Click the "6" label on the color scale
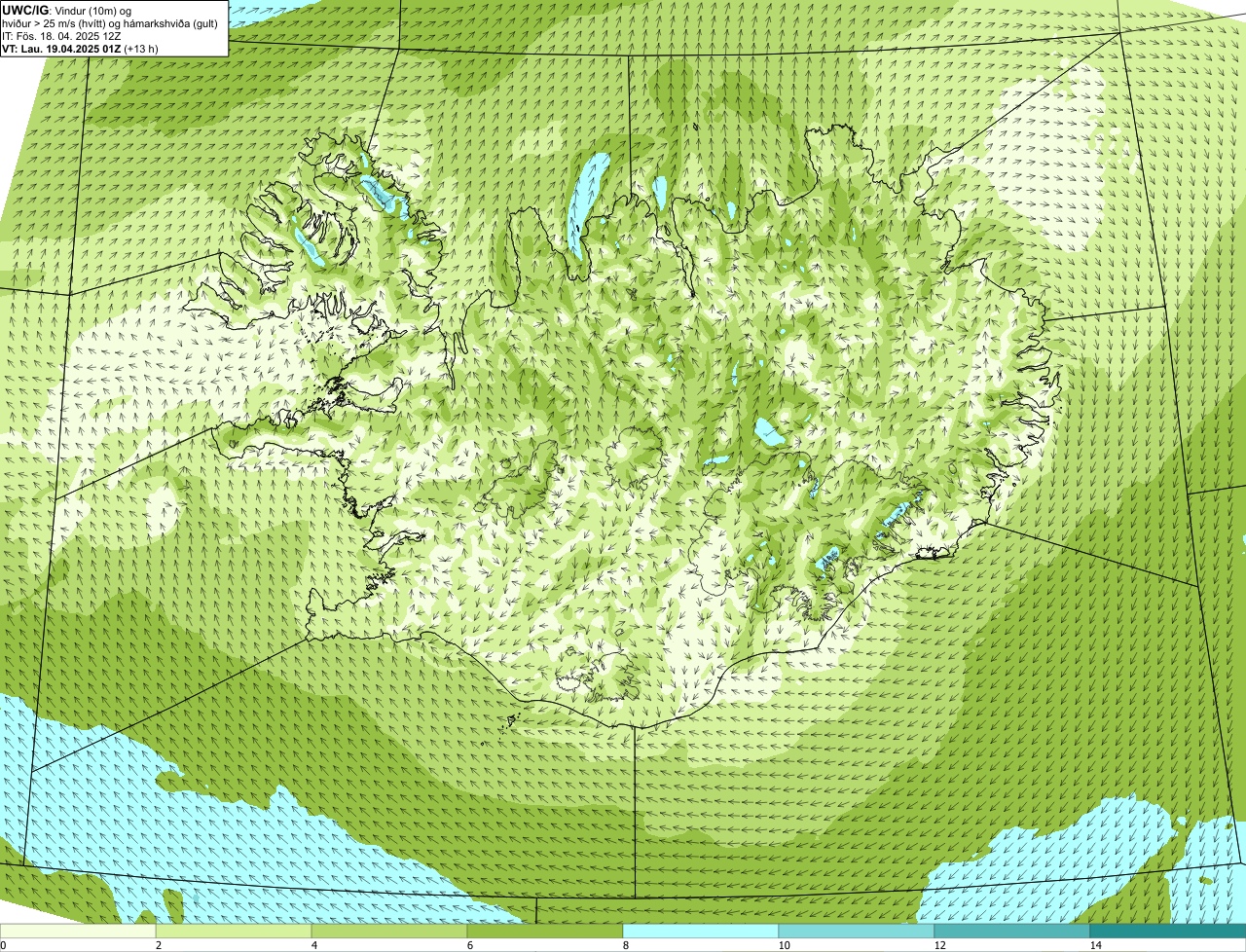 tap(469, 945)
